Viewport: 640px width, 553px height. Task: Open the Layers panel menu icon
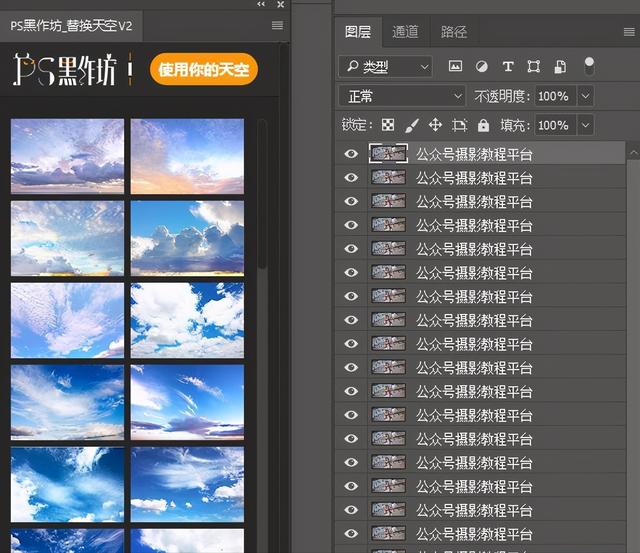(x=629, y=32)
